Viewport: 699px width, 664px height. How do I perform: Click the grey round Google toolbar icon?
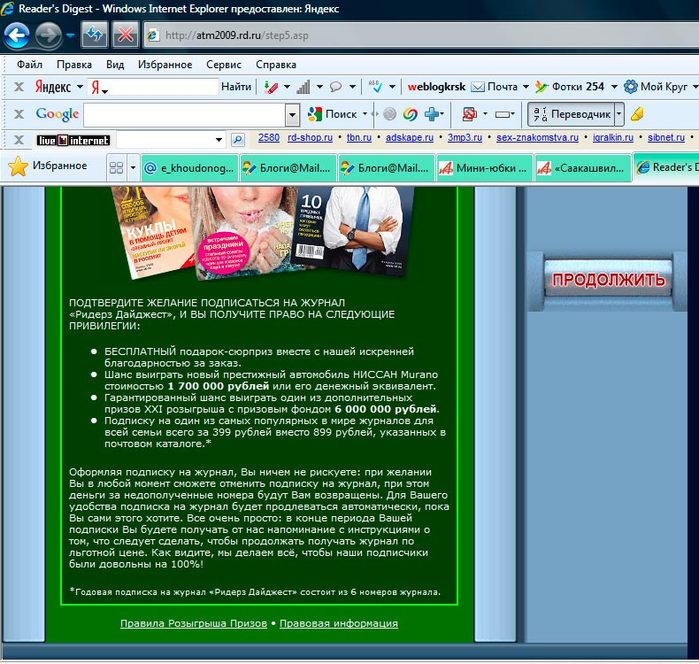click(389, 114)
